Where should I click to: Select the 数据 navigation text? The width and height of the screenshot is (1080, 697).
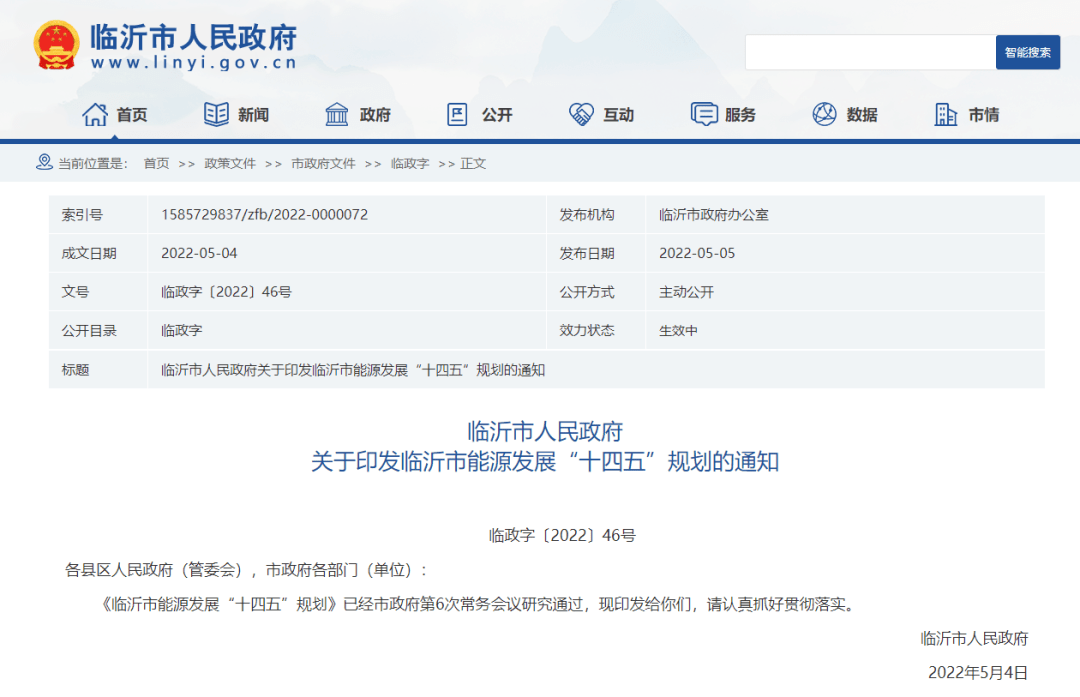[x=862, y=115]
